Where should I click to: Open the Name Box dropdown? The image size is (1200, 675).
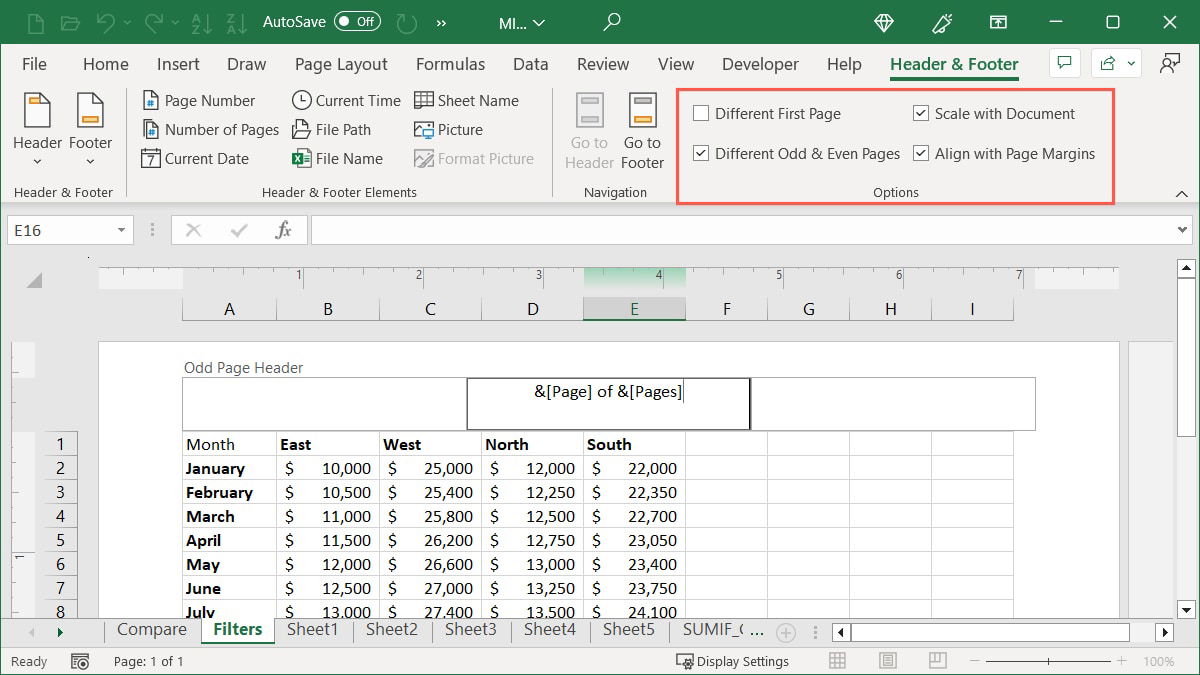(x=122, y=230)
